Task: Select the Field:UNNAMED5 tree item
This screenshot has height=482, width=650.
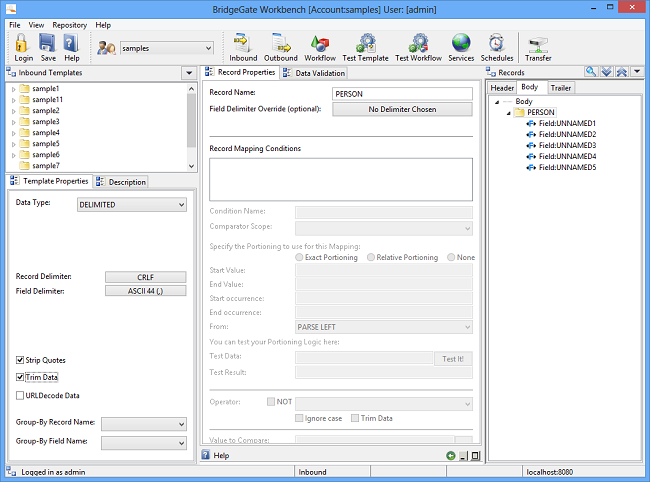Action: pyautogui.click(x=567, y=167)
